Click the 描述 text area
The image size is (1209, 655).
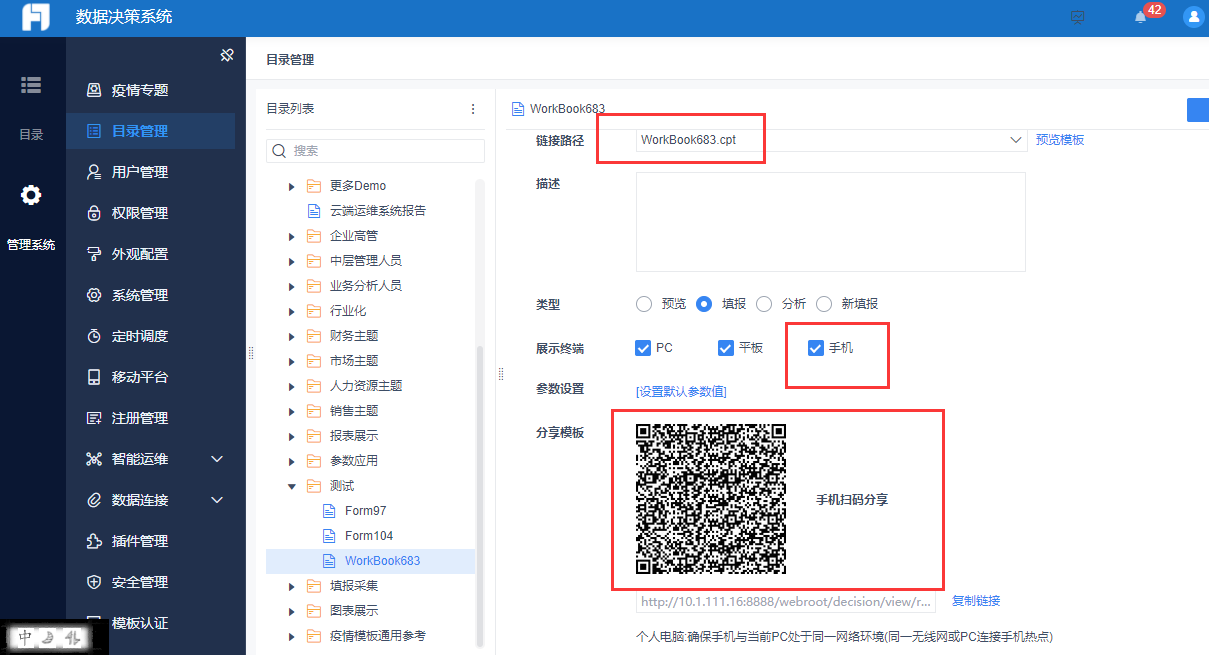pos(831,222)
